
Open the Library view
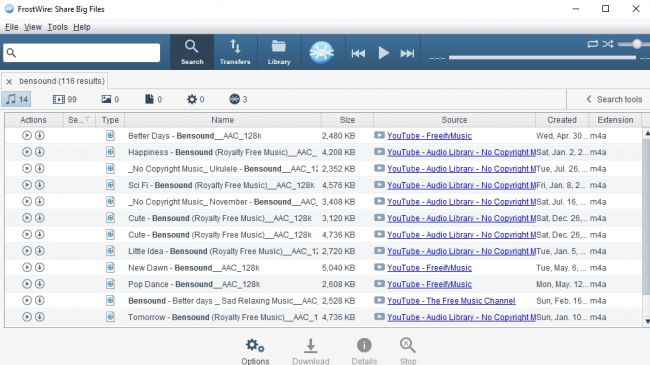pos(279,52)
